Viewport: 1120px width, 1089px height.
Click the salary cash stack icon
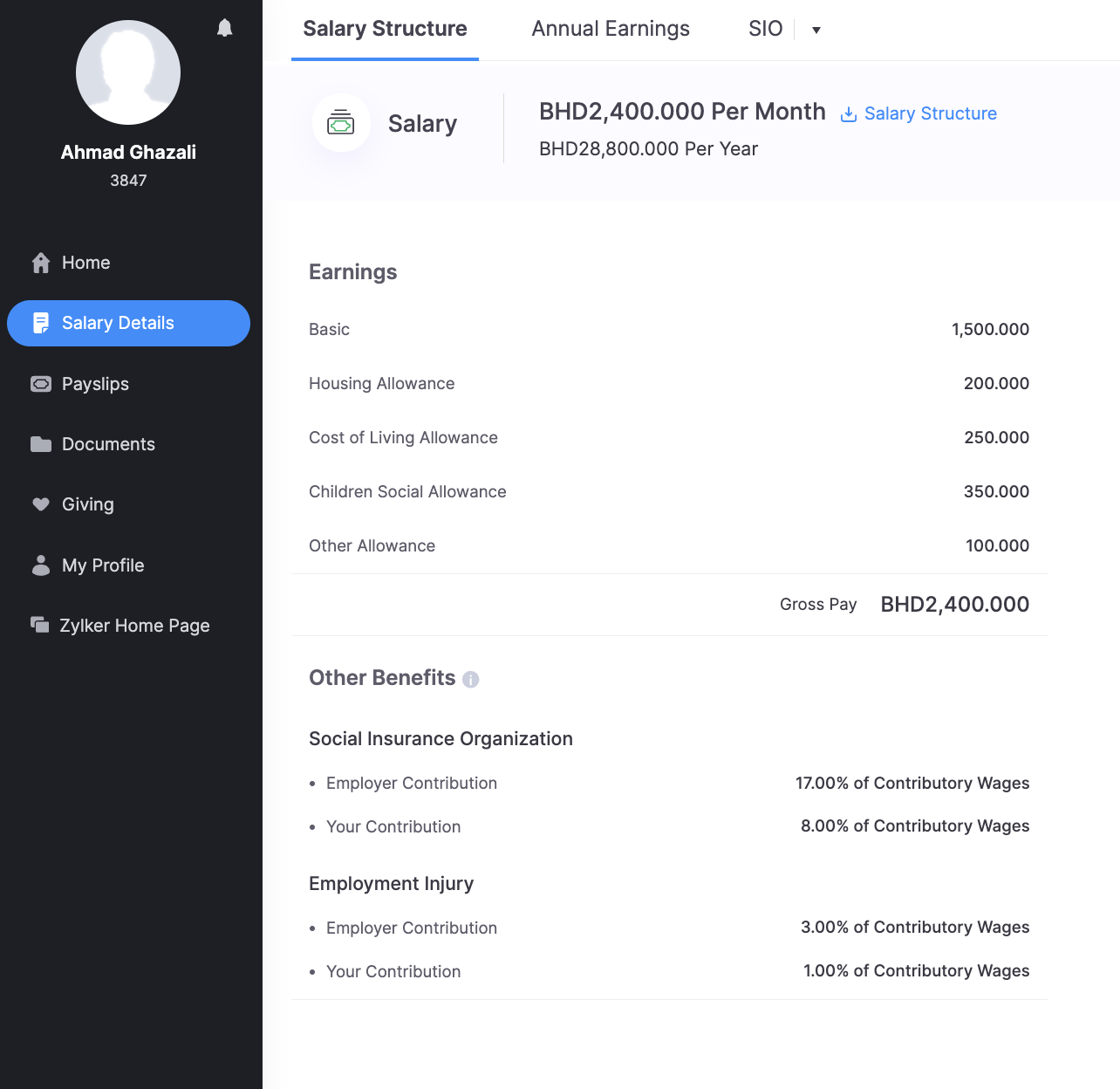(341, 123)
